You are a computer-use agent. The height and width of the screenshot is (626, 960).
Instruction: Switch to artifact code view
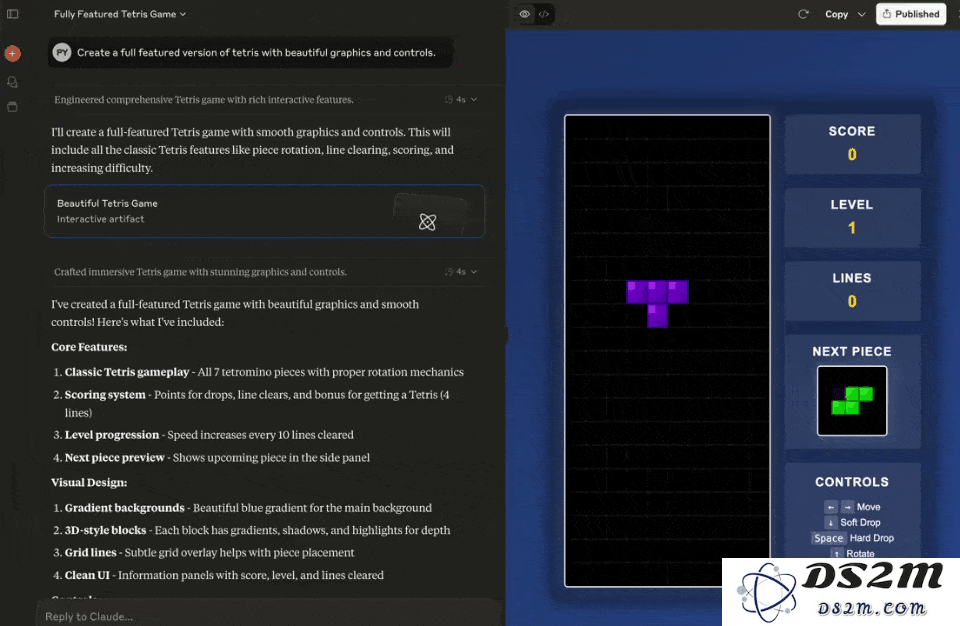pos(544,13)
